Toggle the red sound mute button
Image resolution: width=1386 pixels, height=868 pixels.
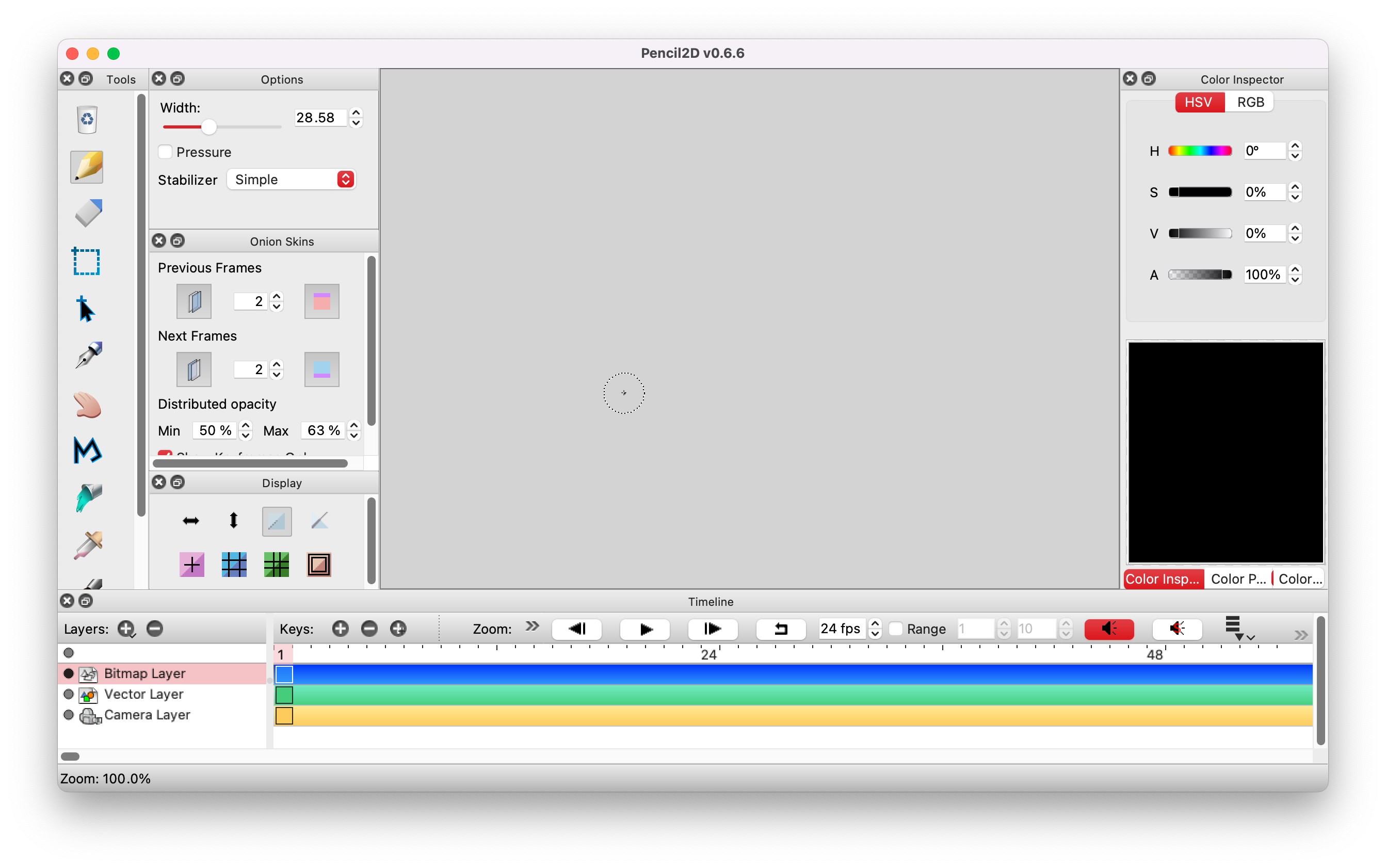[1109, 629]
